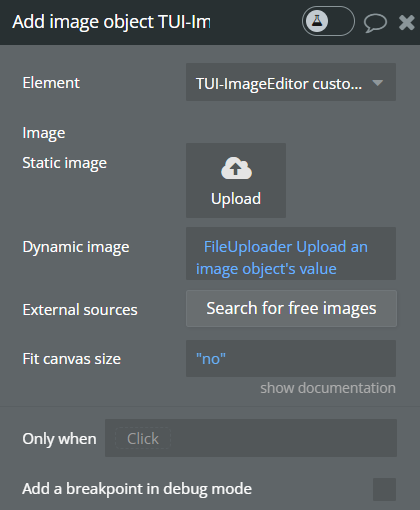Click the cloud upload icon
Image resolution: width=420 pixels, height=510 pixels.
236,168
